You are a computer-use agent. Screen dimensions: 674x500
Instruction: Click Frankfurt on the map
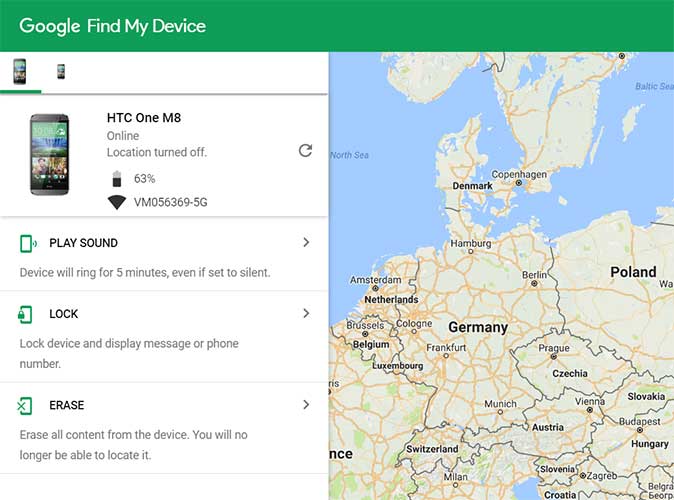[x=446, y=347]
